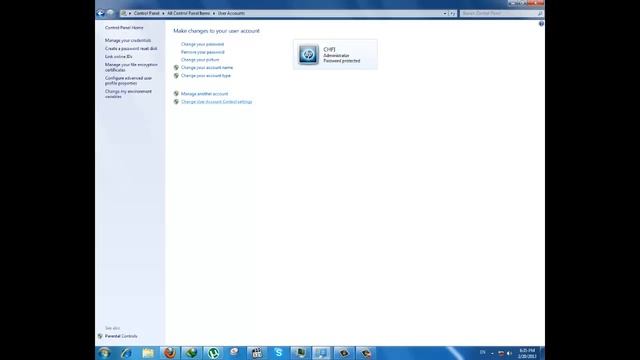Open the clapperboard video app on taskbar
This screenshot has width=640, height=360.
[257, 353]
